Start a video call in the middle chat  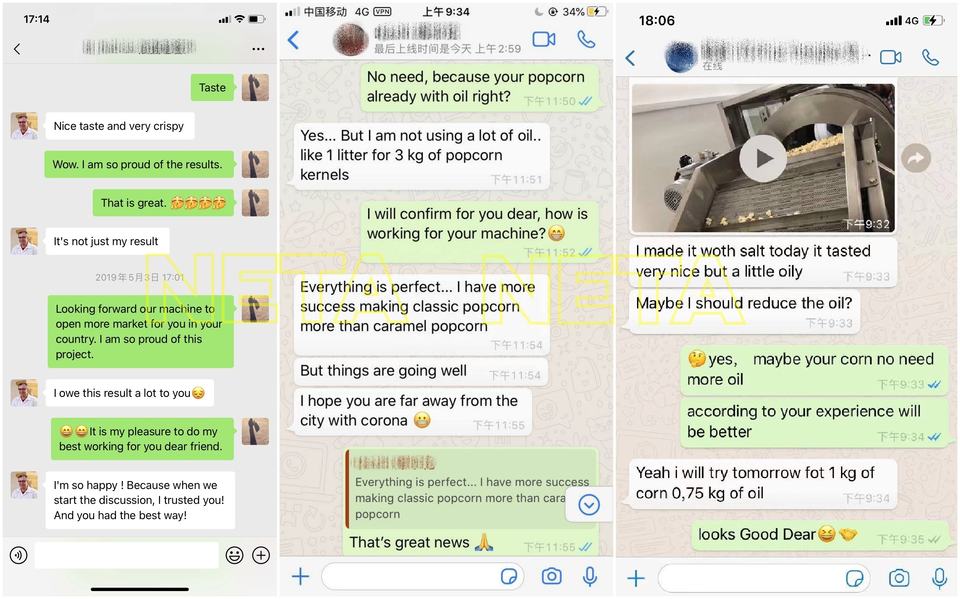[544, 40]
